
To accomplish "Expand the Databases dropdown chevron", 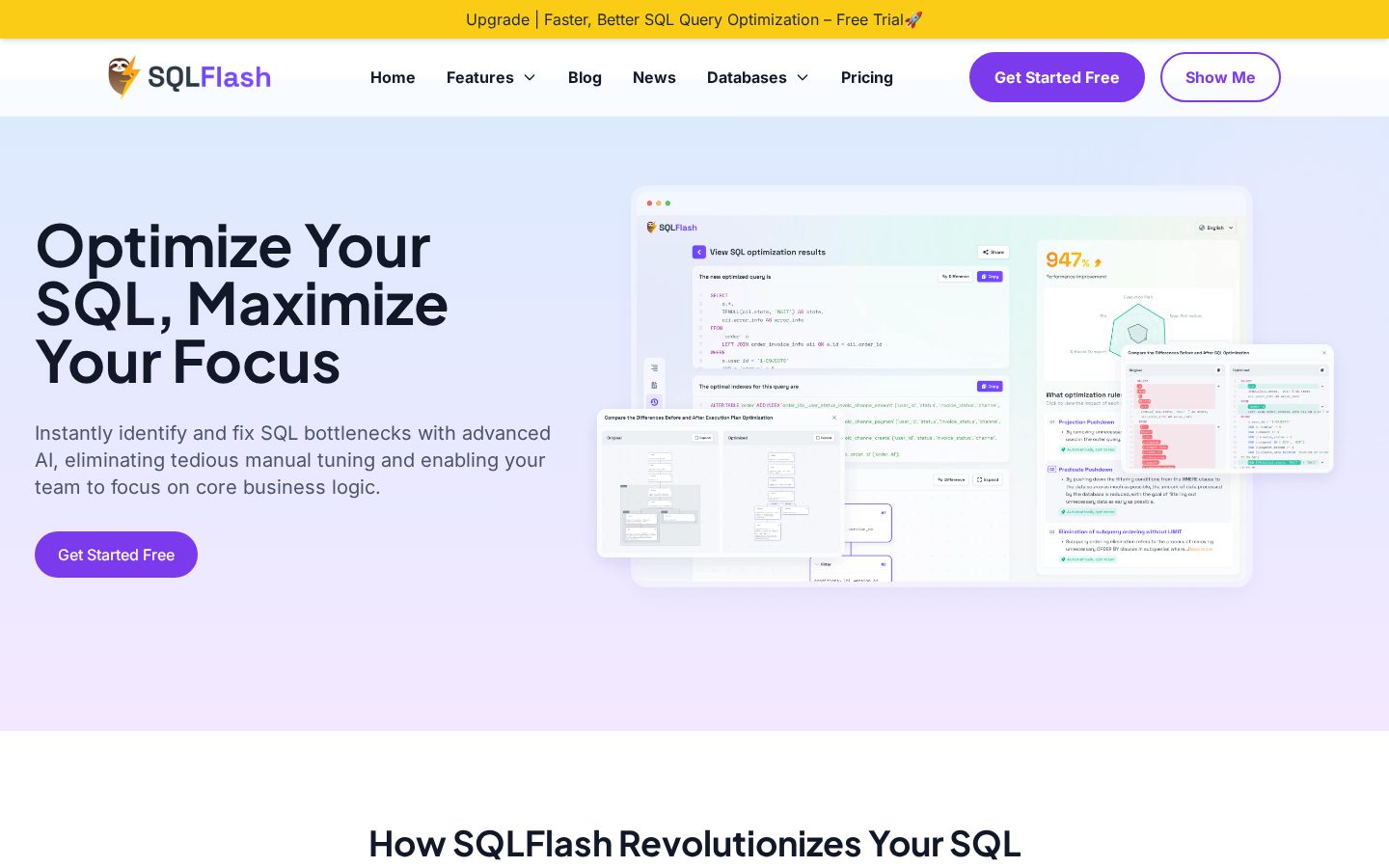I will click(x=803, y=77).
